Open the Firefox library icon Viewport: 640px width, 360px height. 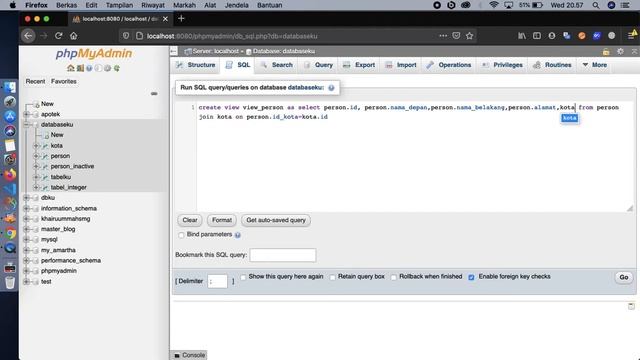522,36
